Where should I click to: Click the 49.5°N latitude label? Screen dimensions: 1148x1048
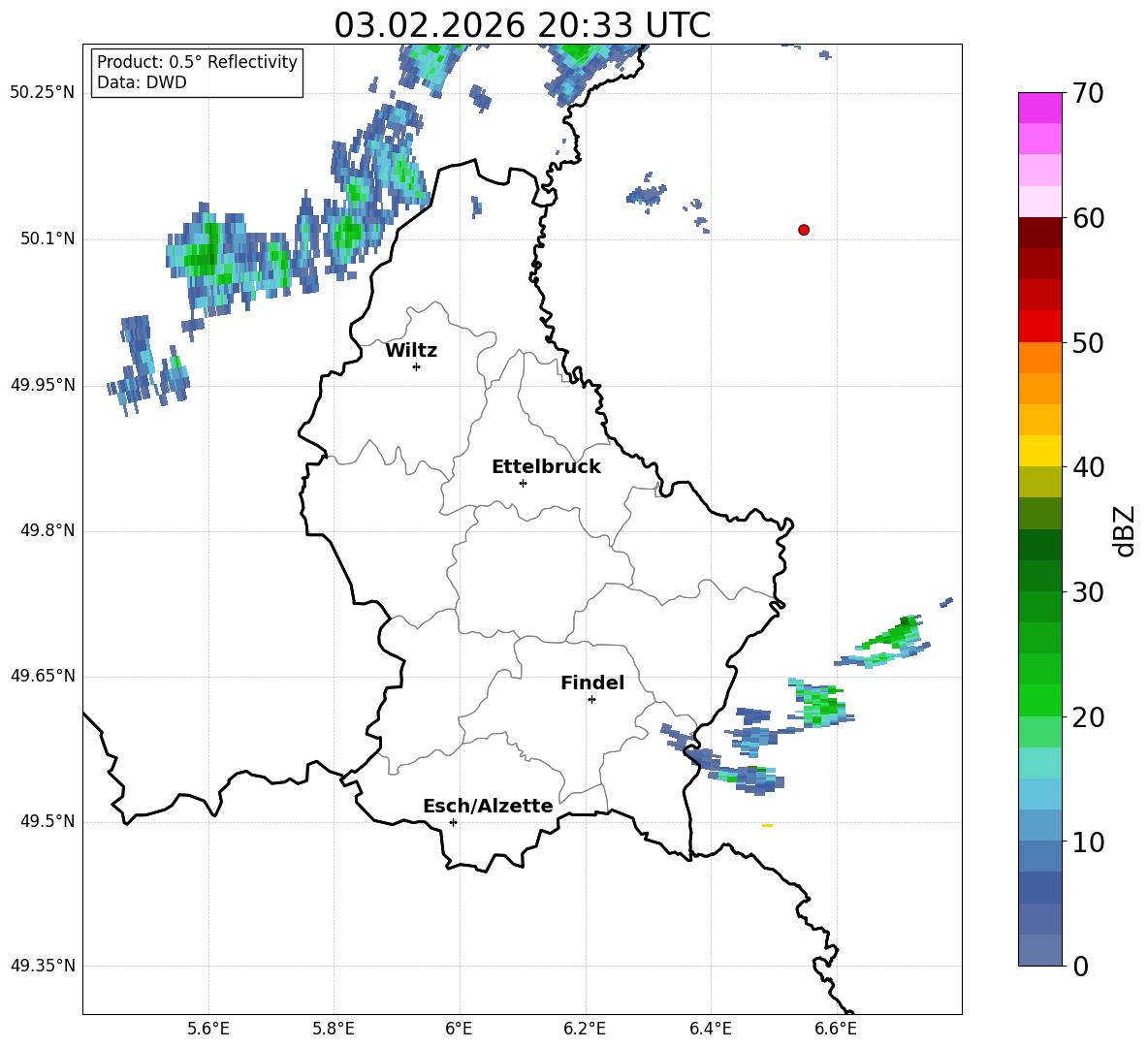click(x=48, y=821)
